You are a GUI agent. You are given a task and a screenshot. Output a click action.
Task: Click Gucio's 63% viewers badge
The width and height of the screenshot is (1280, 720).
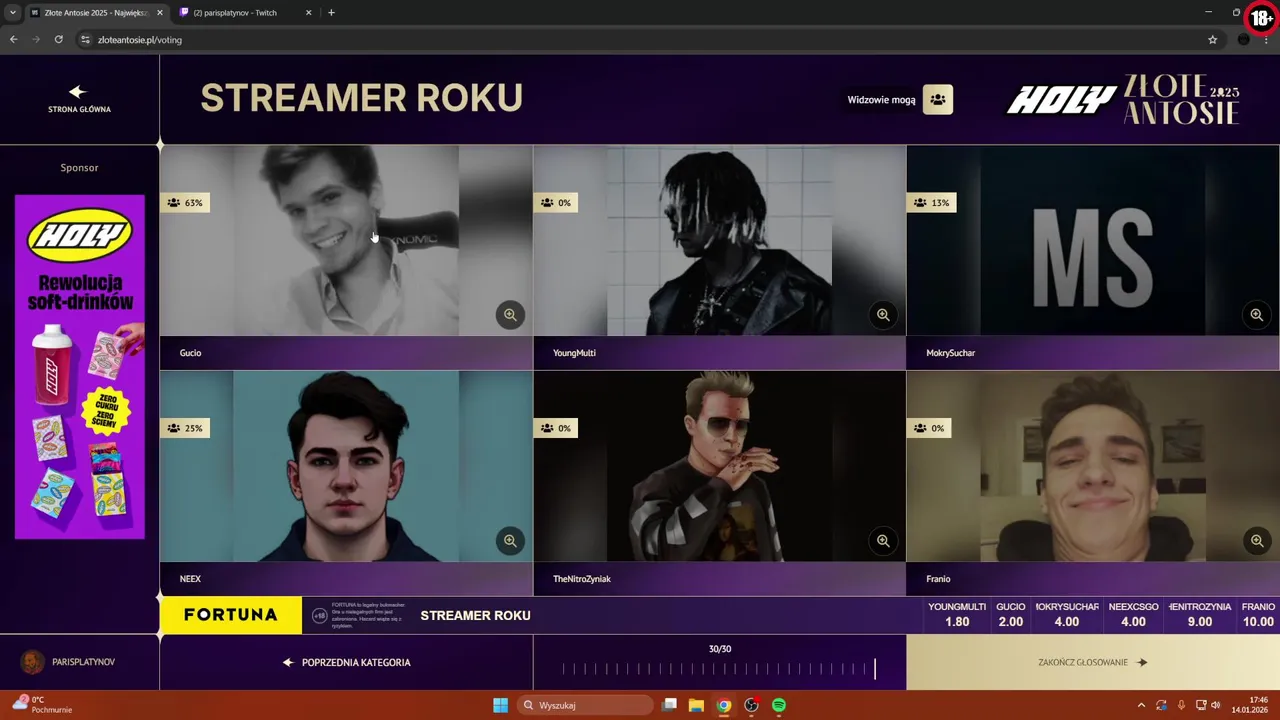pos(185,202)
